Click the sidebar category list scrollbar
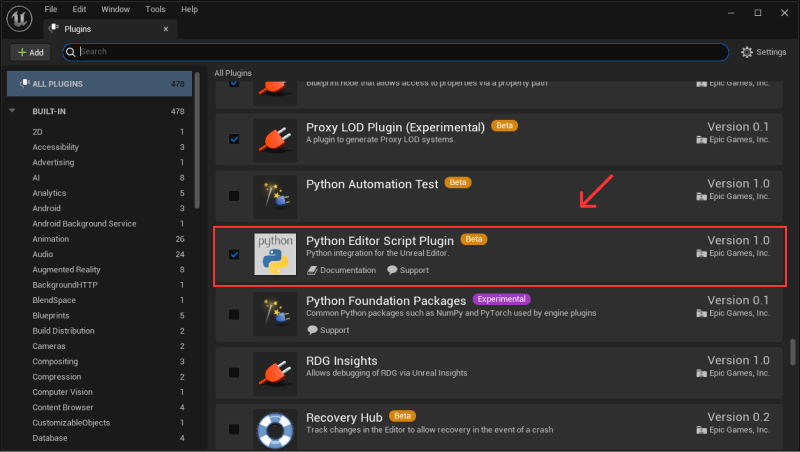800x452 pixels. click(x=197, y=141)
